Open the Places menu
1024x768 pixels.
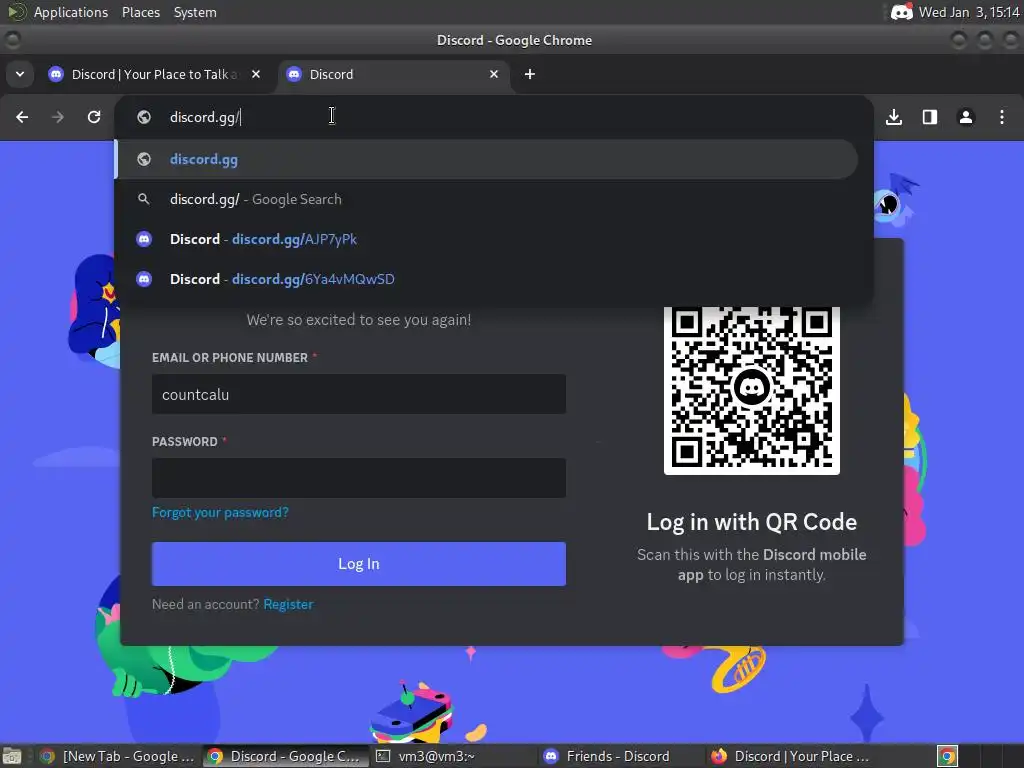coord(141,12)
